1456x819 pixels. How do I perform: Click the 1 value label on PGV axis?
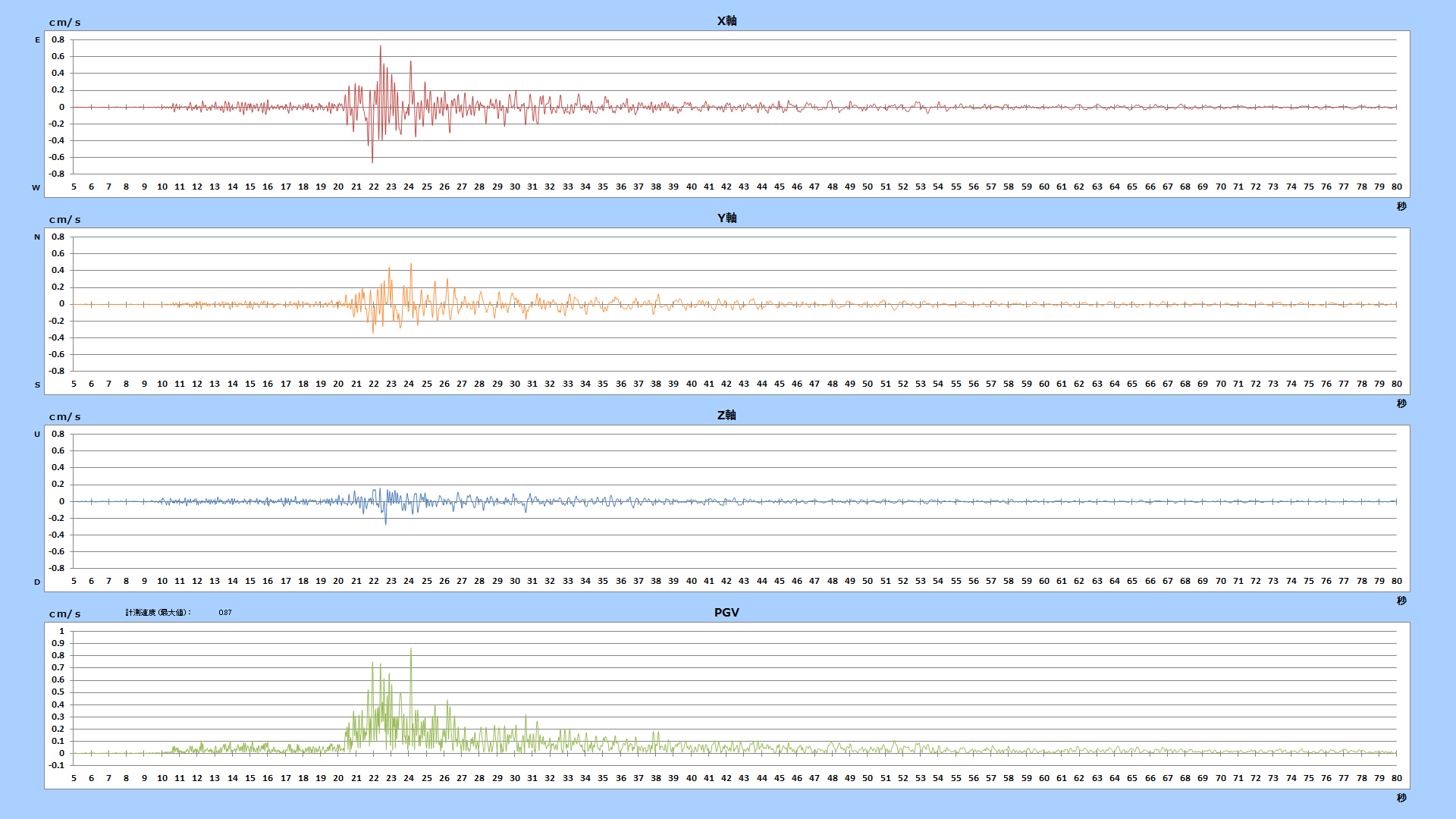(62, 631)
